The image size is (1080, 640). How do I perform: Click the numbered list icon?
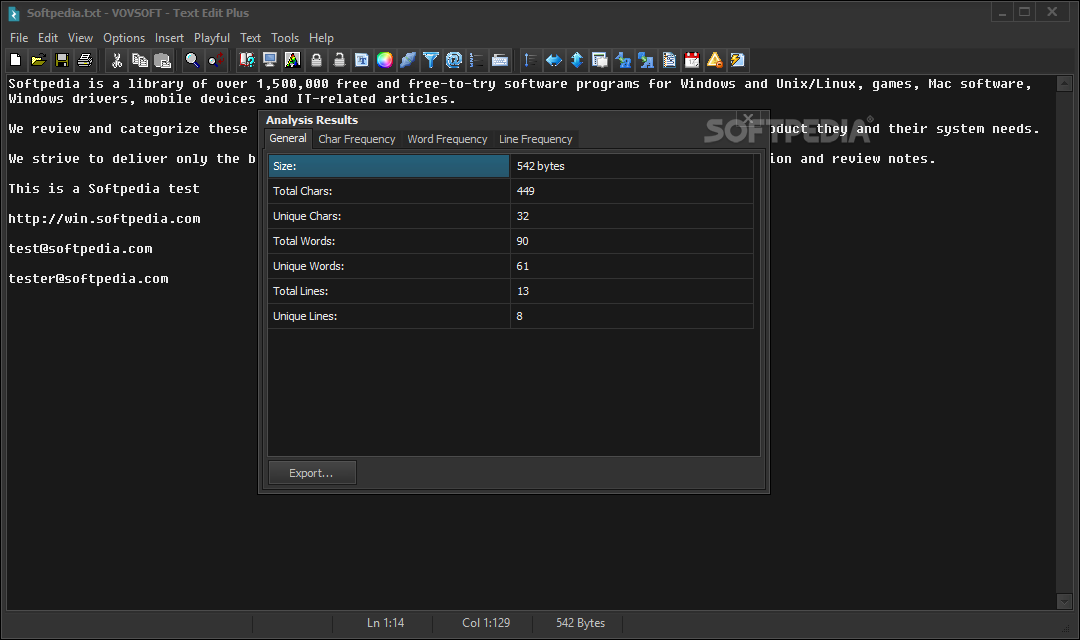pyautogui.click(x=477, y=61)
